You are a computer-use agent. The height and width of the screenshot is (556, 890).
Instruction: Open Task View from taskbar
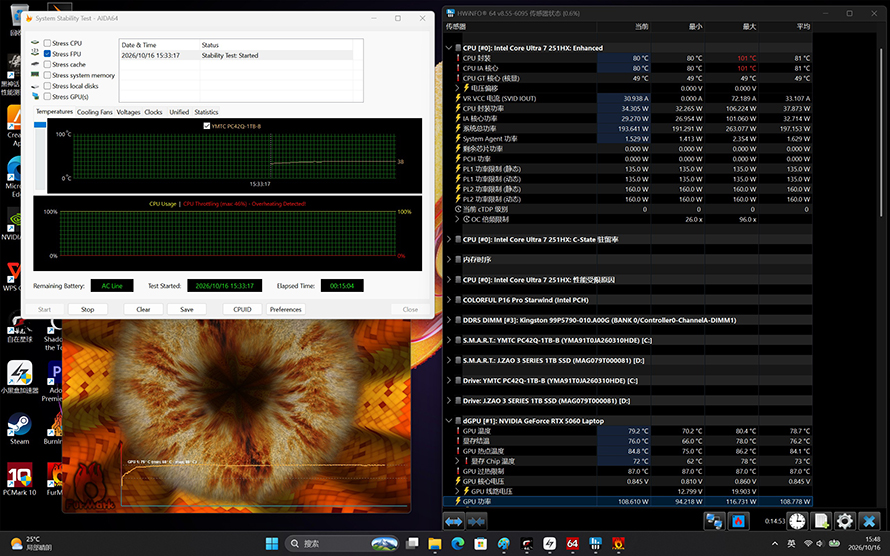[412, 544]
